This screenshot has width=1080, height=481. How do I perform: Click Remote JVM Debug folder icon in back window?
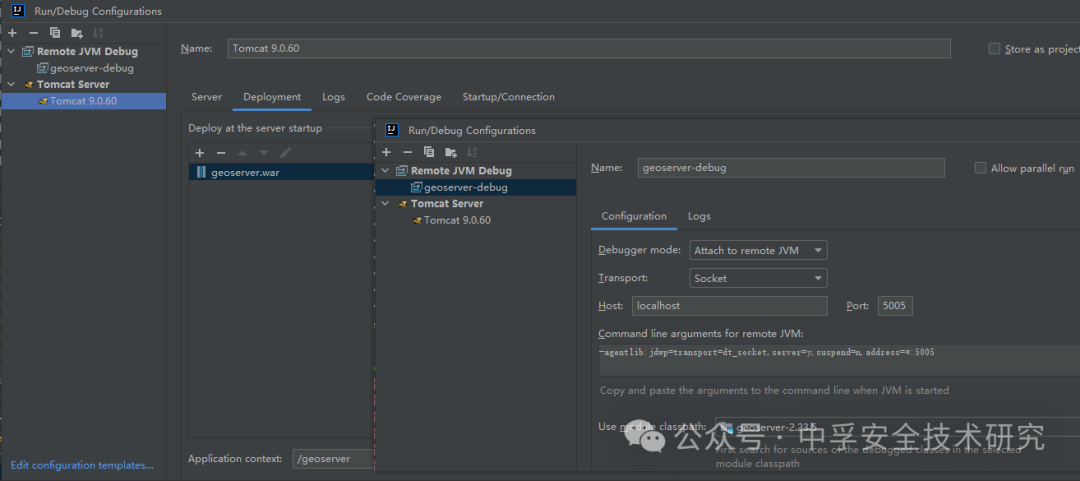(x=28, y=52)
